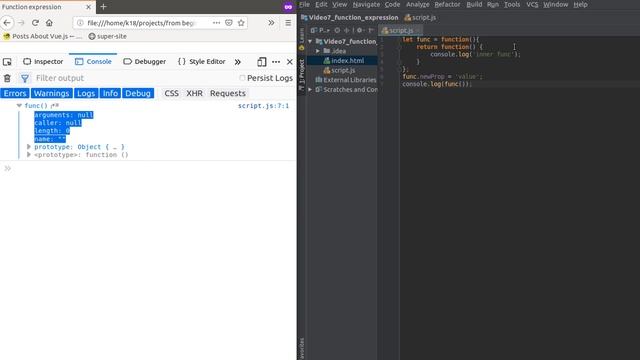Expand the .idea folder
The image size is (640, 360).
click(318, 51)
